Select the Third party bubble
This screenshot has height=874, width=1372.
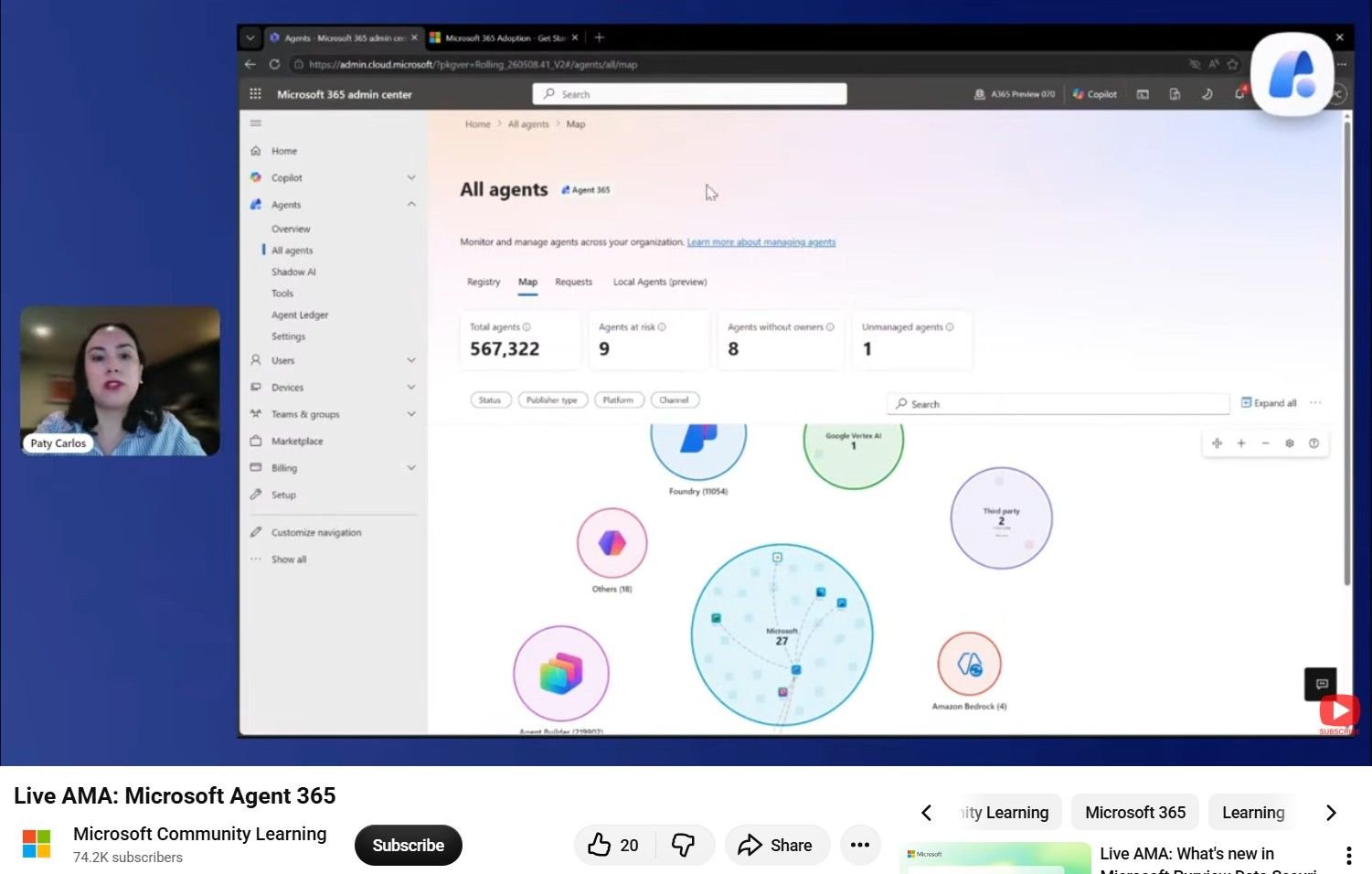(x=1002, y=518)
